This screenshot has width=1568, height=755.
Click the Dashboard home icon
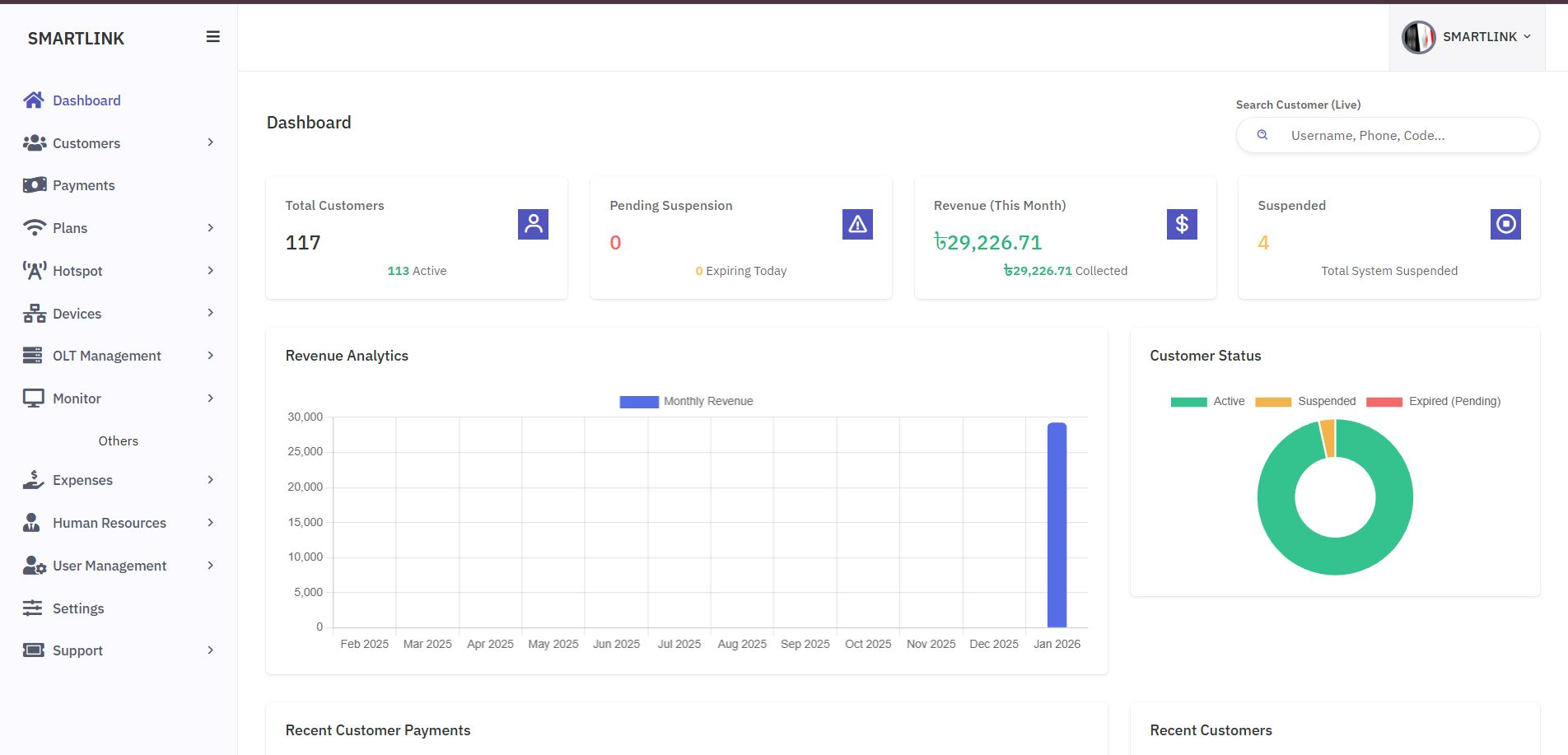click(34, 100)
